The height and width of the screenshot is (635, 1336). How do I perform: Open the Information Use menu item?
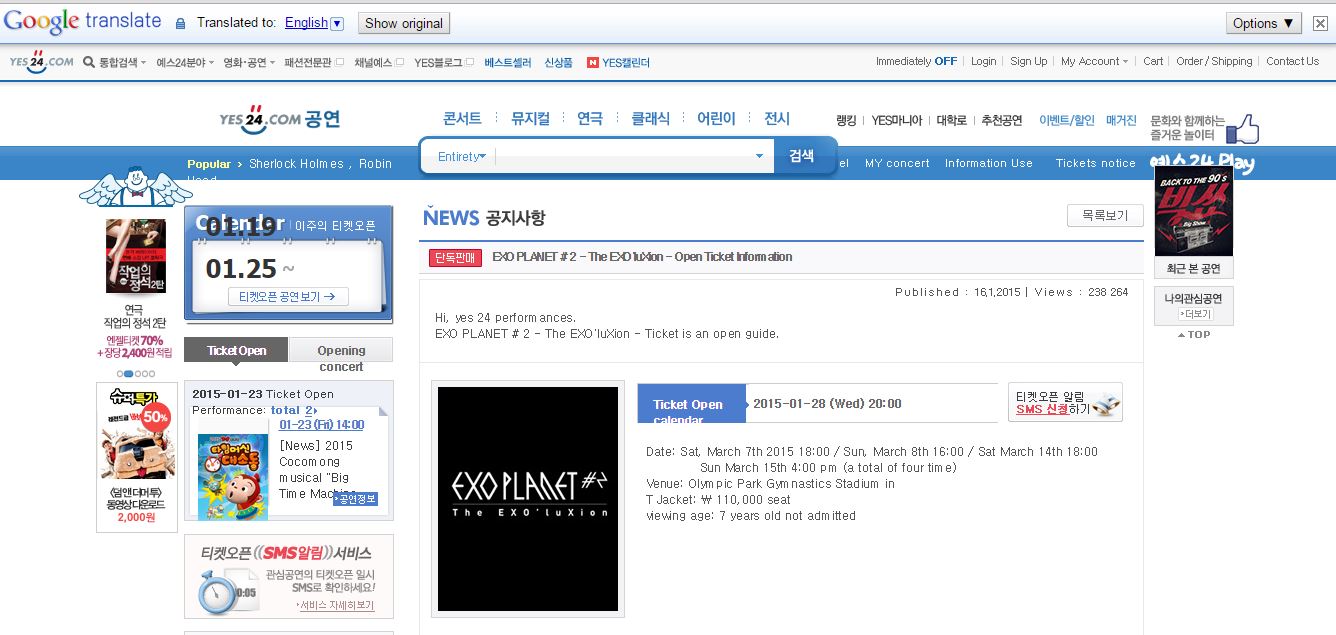tap(989, 163)
